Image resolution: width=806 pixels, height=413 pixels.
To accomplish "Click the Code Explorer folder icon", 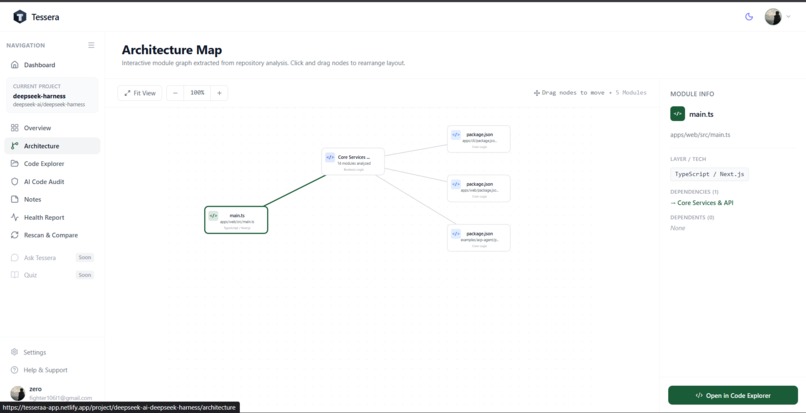I will [x=14, y=164].
